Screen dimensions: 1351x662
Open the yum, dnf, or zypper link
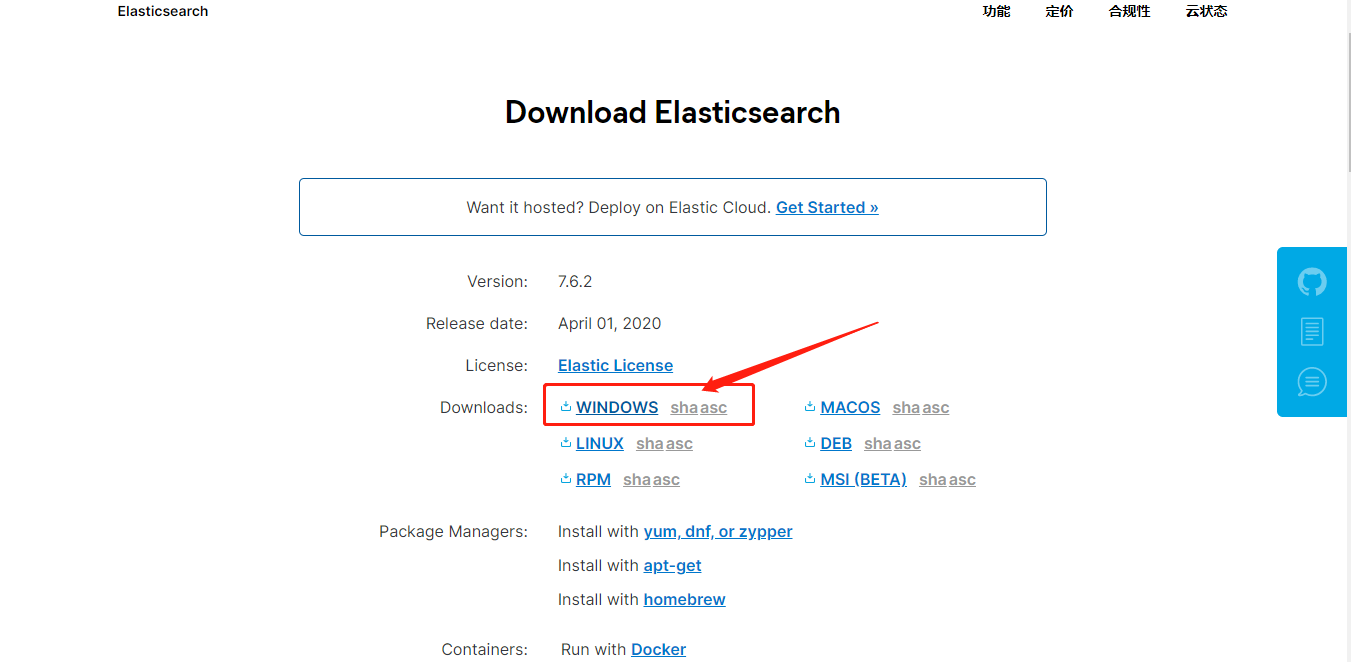718,531
